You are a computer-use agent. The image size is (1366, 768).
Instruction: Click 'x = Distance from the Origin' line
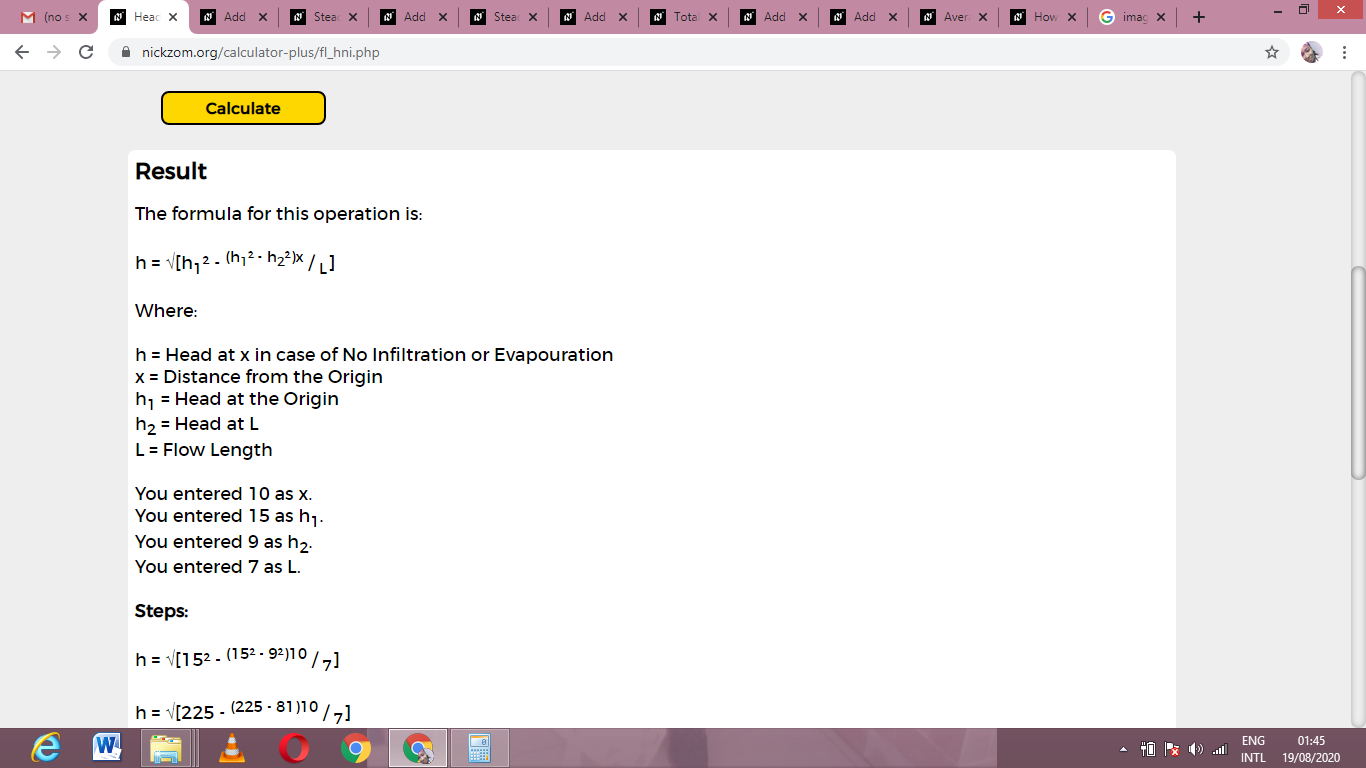click(x=259, y=377)
